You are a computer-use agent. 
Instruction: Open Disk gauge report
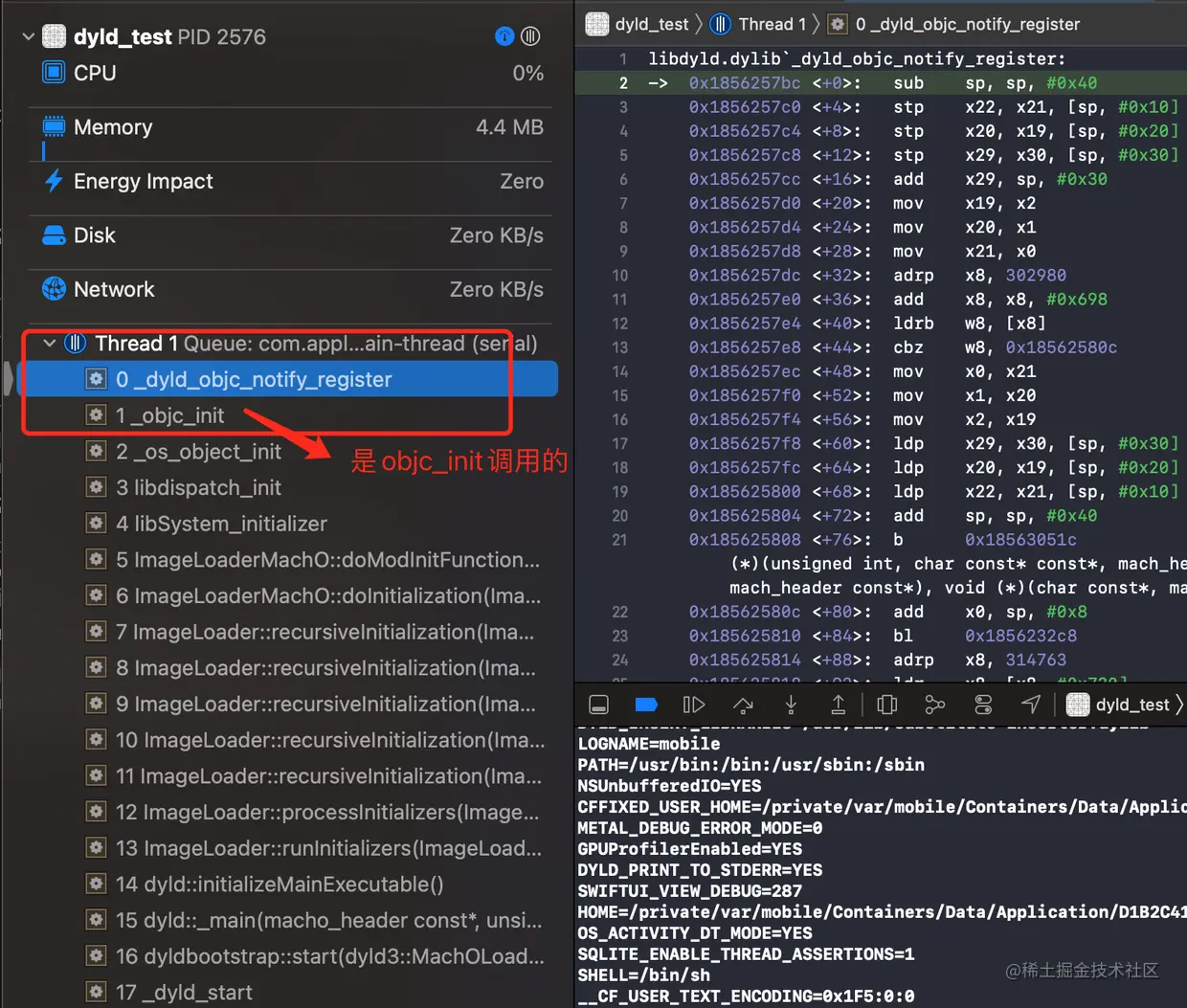click(293, 235)
